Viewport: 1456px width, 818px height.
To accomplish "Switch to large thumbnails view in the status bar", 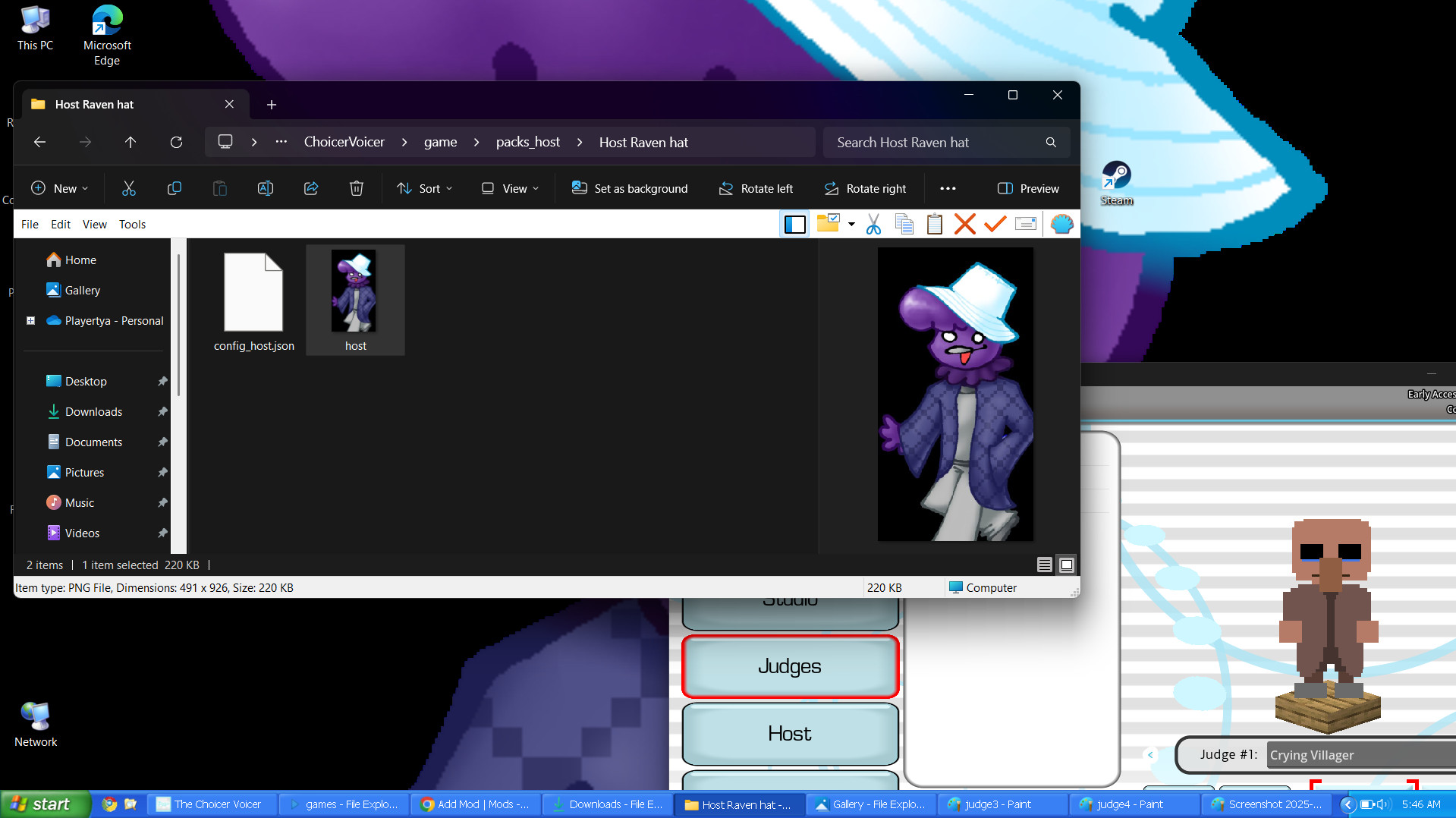I will 1066,565.
